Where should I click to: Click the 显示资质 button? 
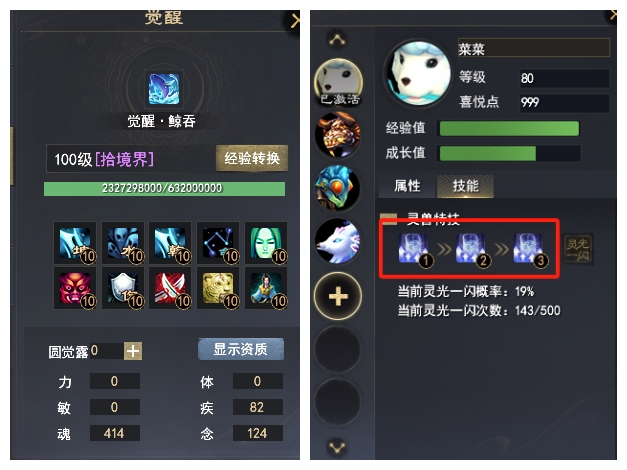pyautogui.click(x=241, y=349)
